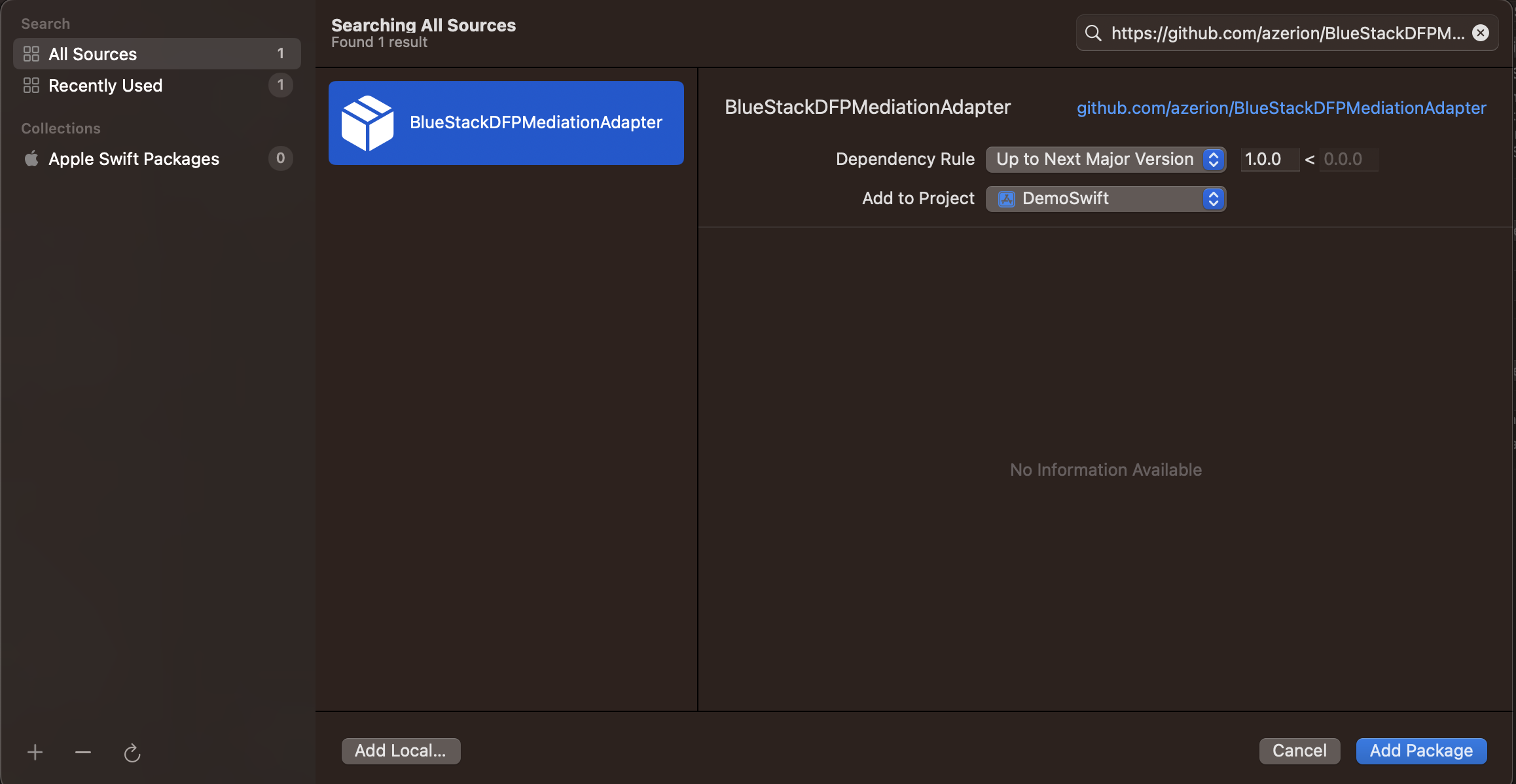Click the Add to Project label

(x=918, y=198)
